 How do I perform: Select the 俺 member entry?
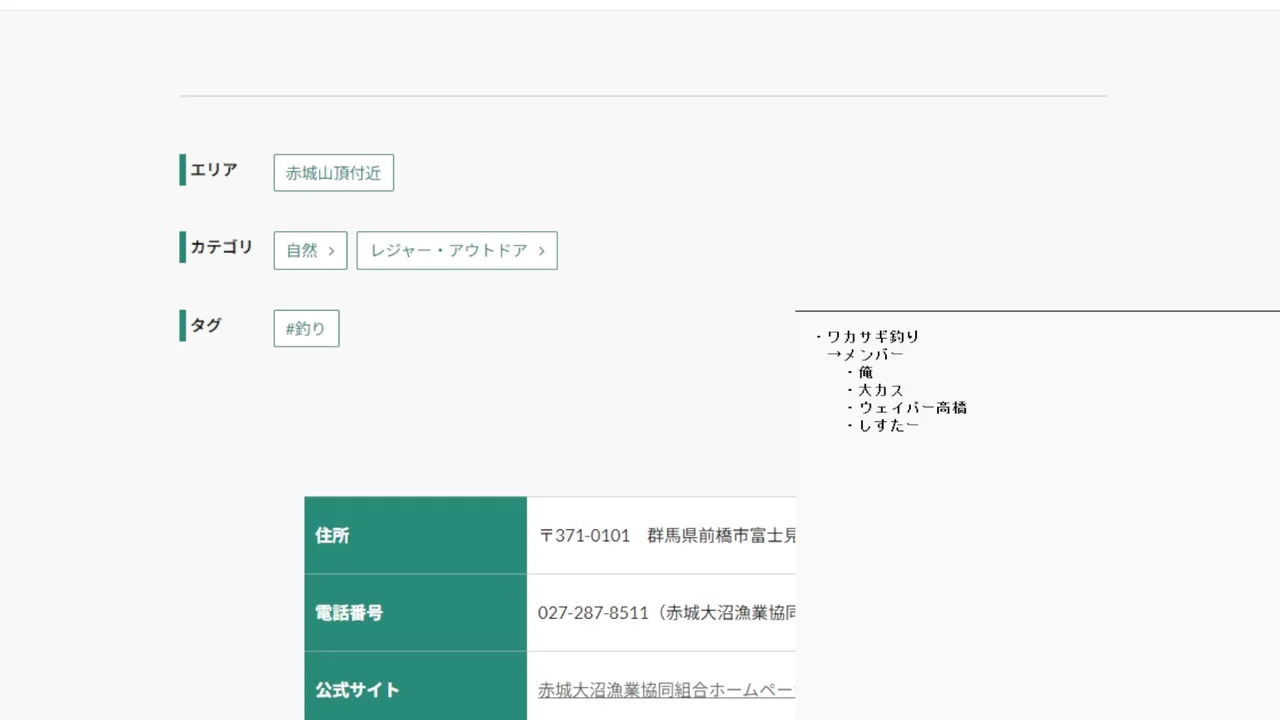pyautogui.click(x=865, y=372)
